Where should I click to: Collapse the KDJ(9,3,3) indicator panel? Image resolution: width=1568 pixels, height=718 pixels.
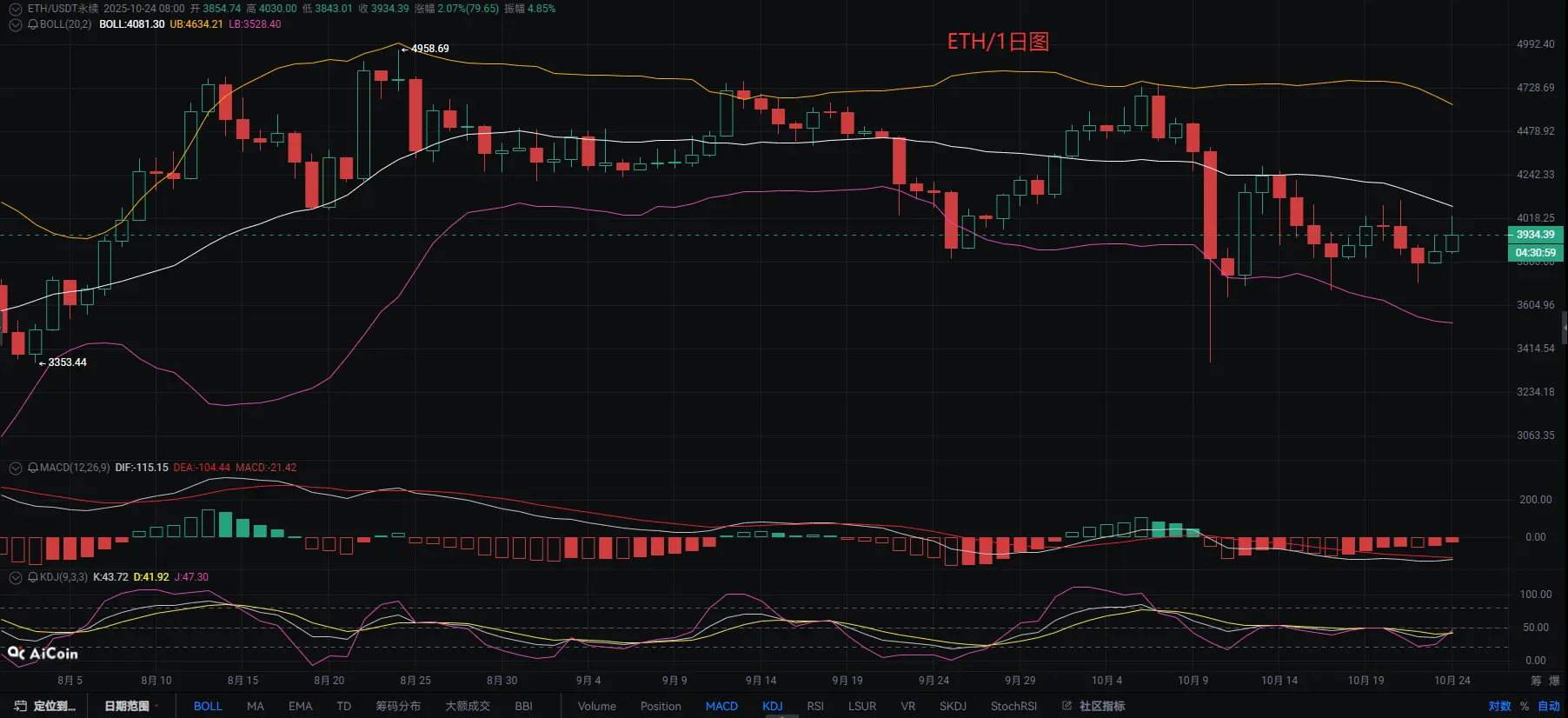point(15,577)
